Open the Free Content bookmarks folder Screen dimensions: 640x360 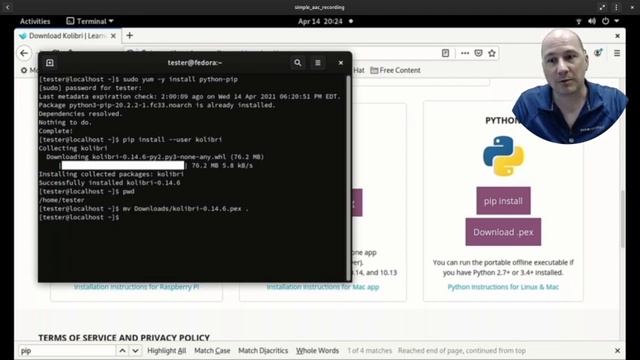click(x=395, y=70)
